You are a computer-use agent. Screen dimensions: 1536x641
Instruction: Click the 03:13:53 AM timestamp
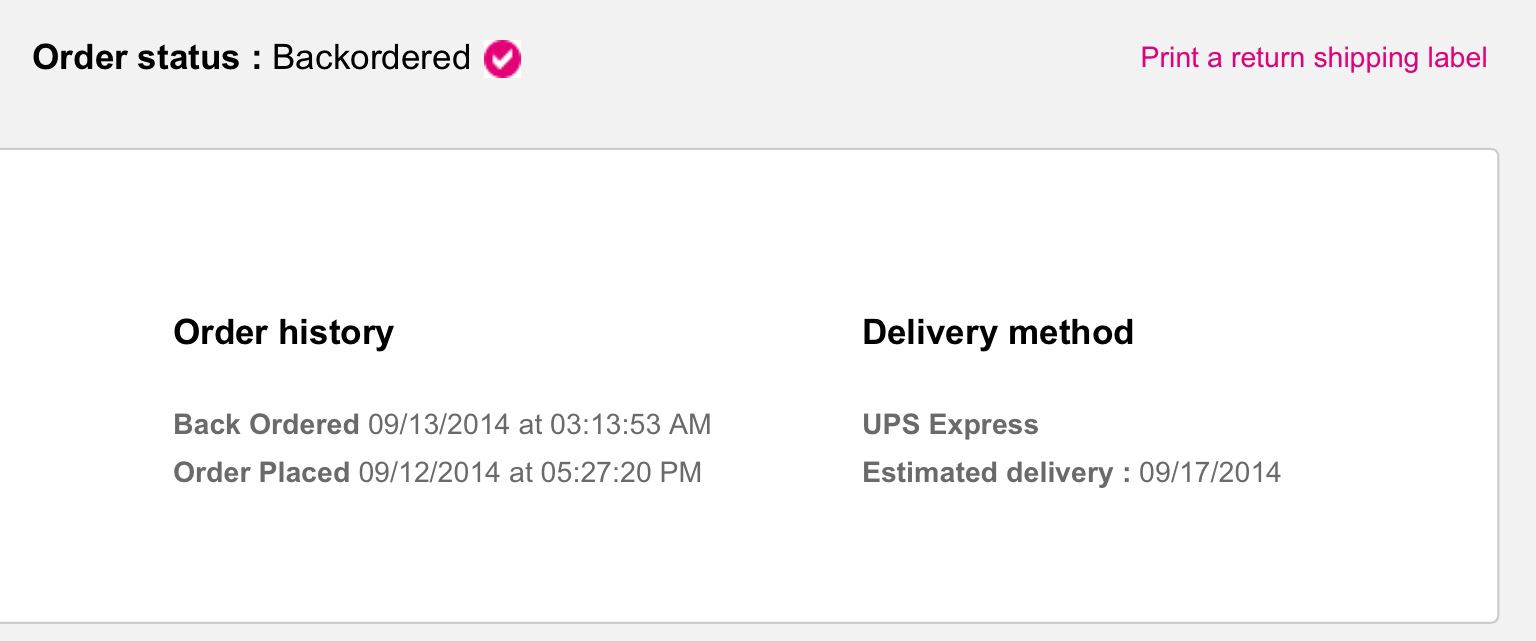[631, 424]
